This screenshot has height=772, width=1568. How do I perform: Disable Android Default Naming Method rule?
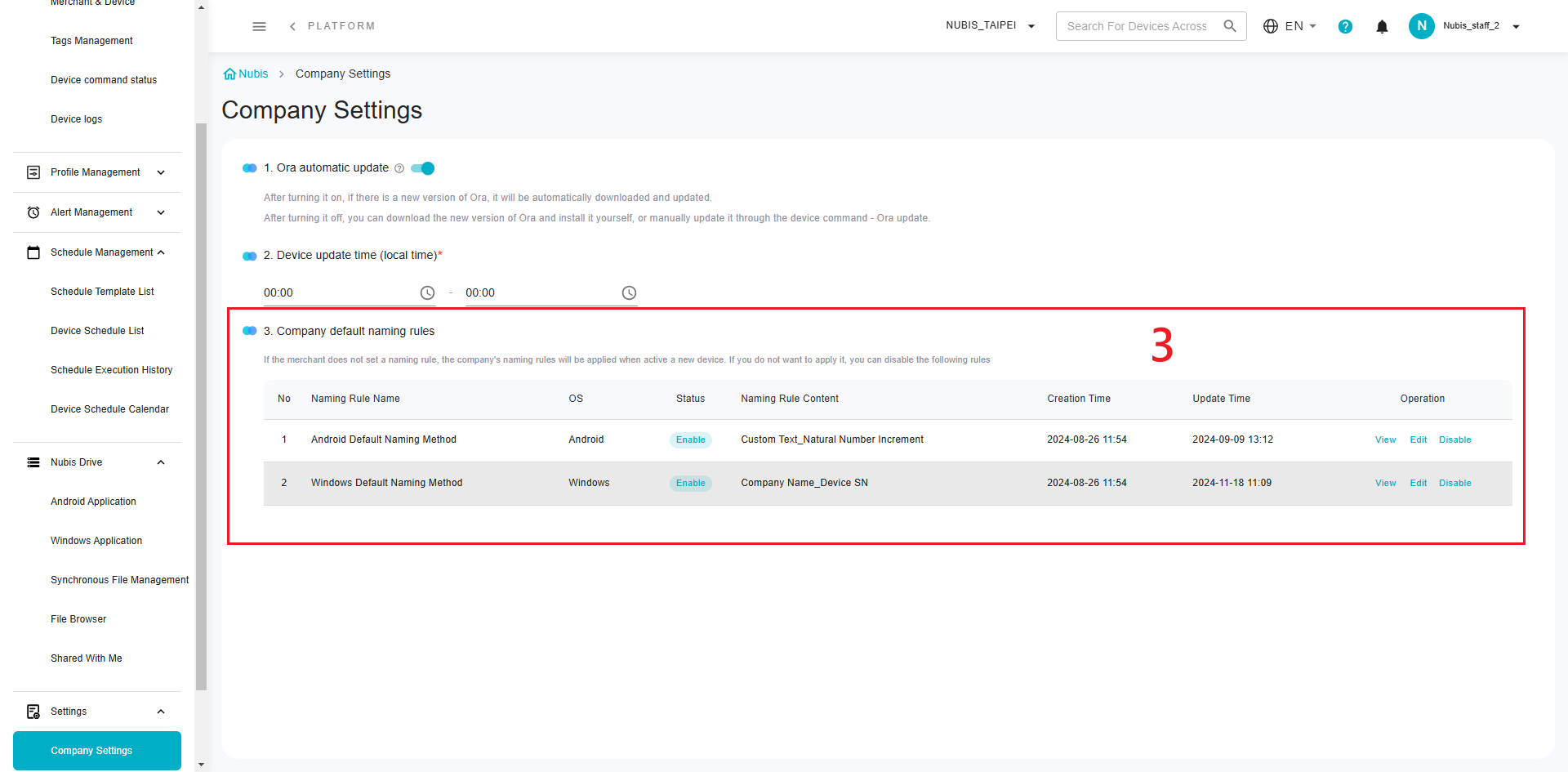pyautogui.click(x=1454, y=440)
